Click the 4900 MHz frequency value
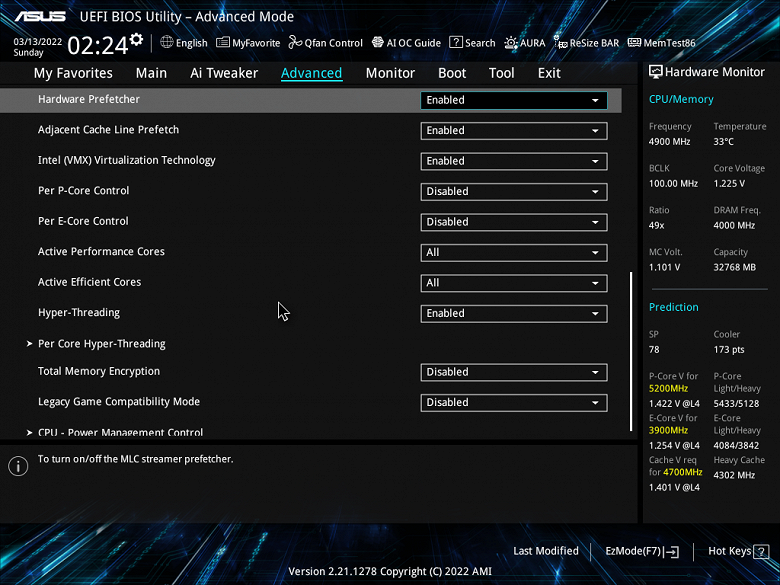This screenshot has height=585, width=780. coord(670,142)
